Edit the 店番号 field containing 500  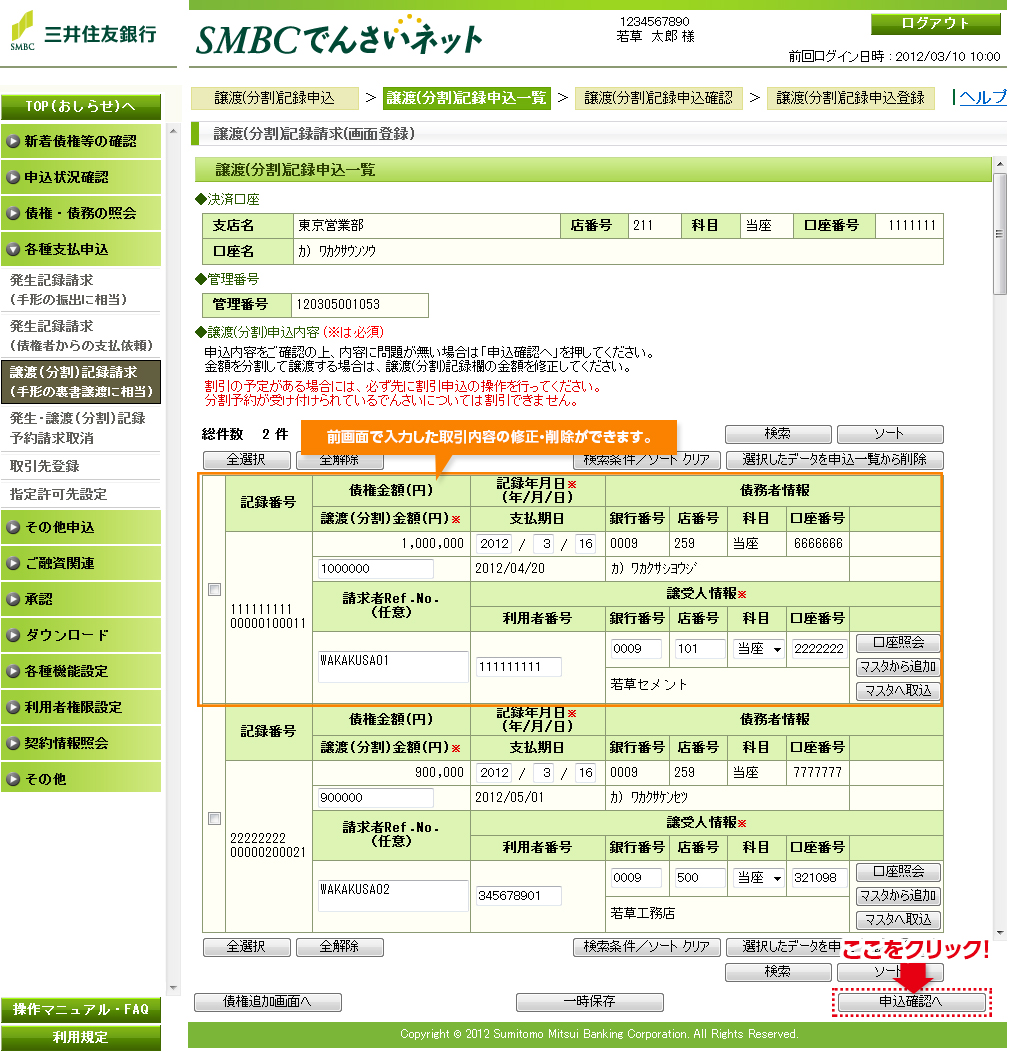(x=700, y=878)
